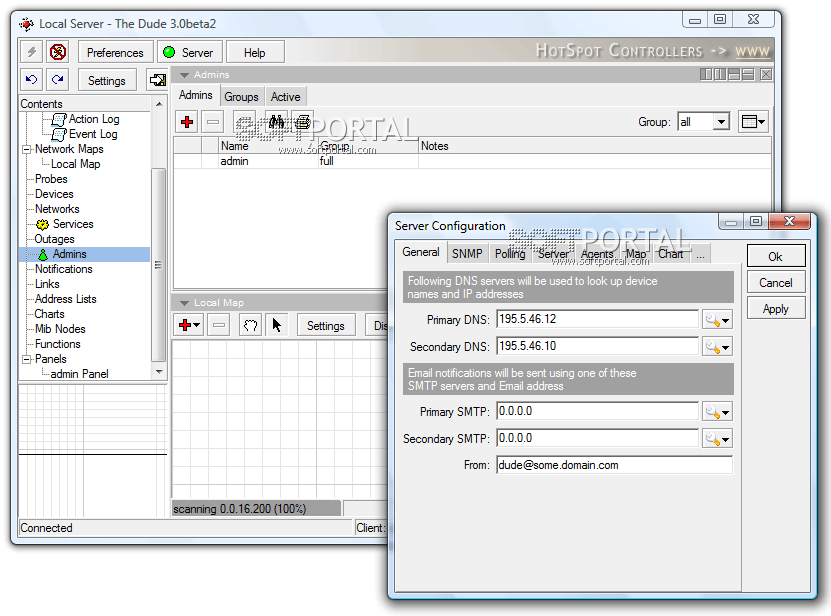Click Settings button above Contents
The width and height of the screenshot is (831, 616).
(x=107, y=81)
